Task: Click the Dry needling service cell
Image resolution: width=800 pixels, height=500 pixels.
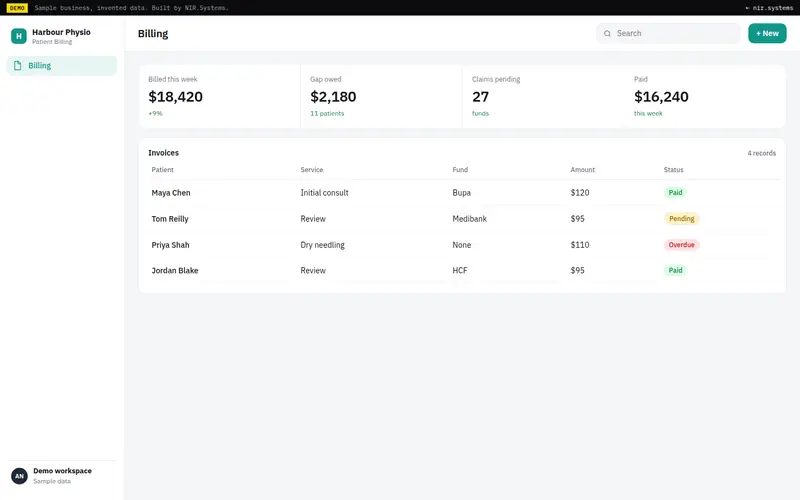Action: (x=322, y=245)
